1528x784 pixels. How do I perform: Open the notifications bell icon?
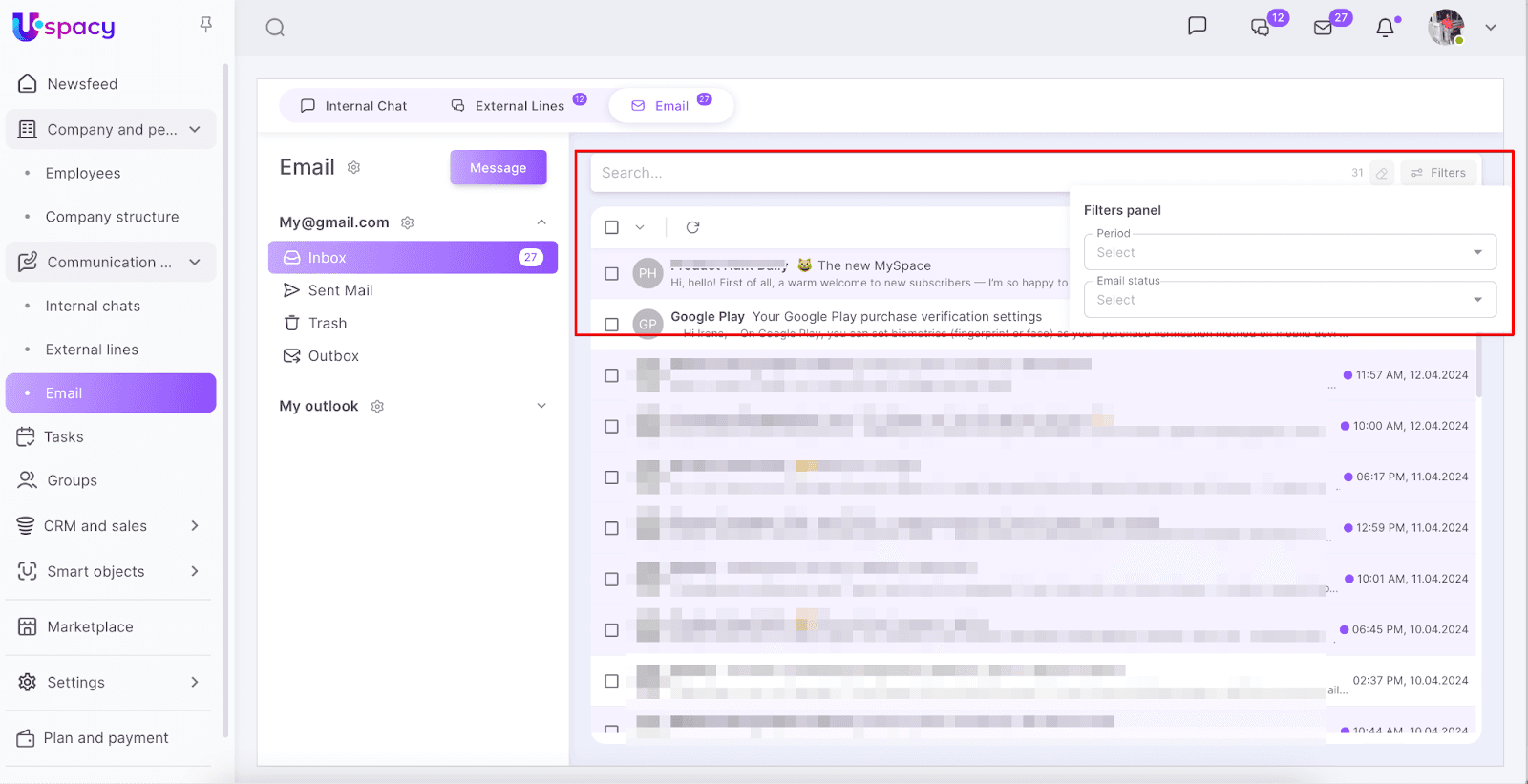(1385, 28)
